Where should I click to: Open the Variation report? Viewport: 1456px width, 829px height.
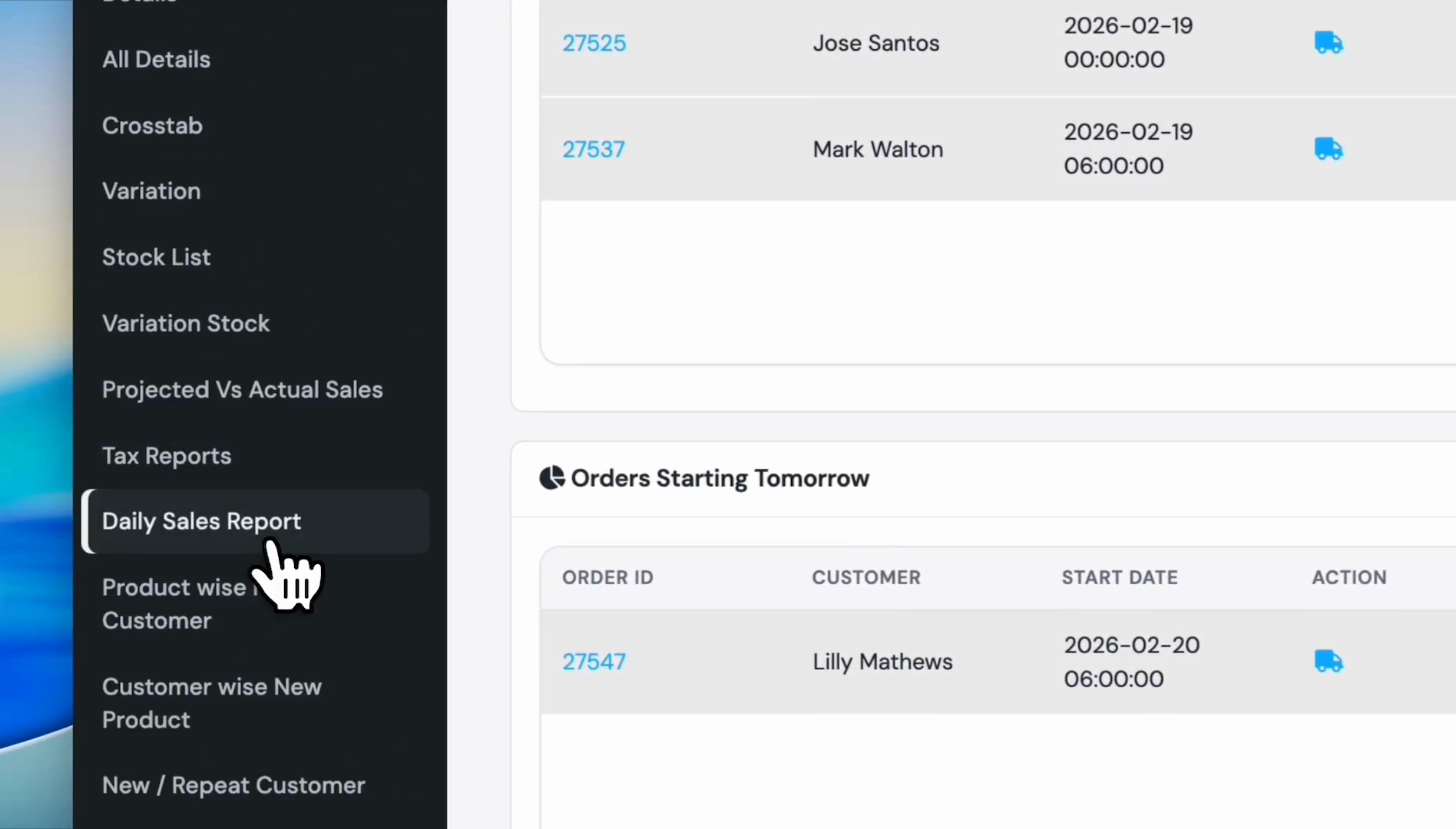click(151, 191)
